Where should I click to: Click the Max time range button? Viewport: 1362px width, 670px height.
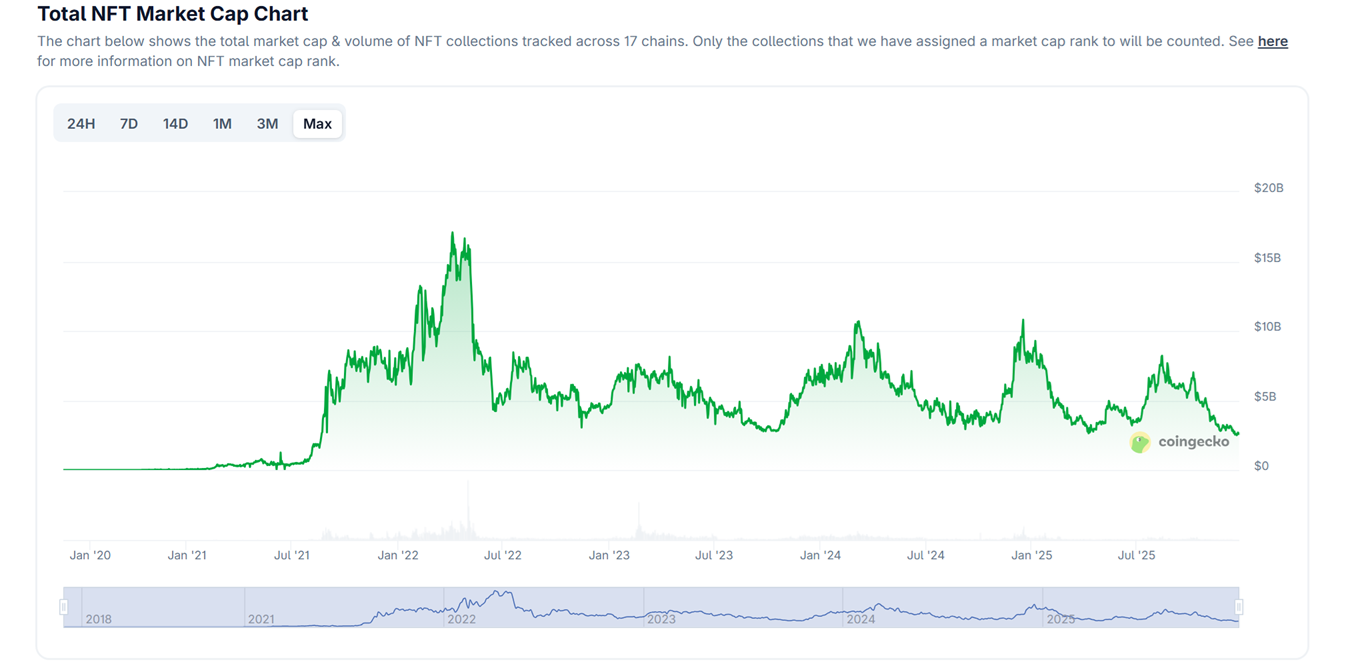click(317, 123)
